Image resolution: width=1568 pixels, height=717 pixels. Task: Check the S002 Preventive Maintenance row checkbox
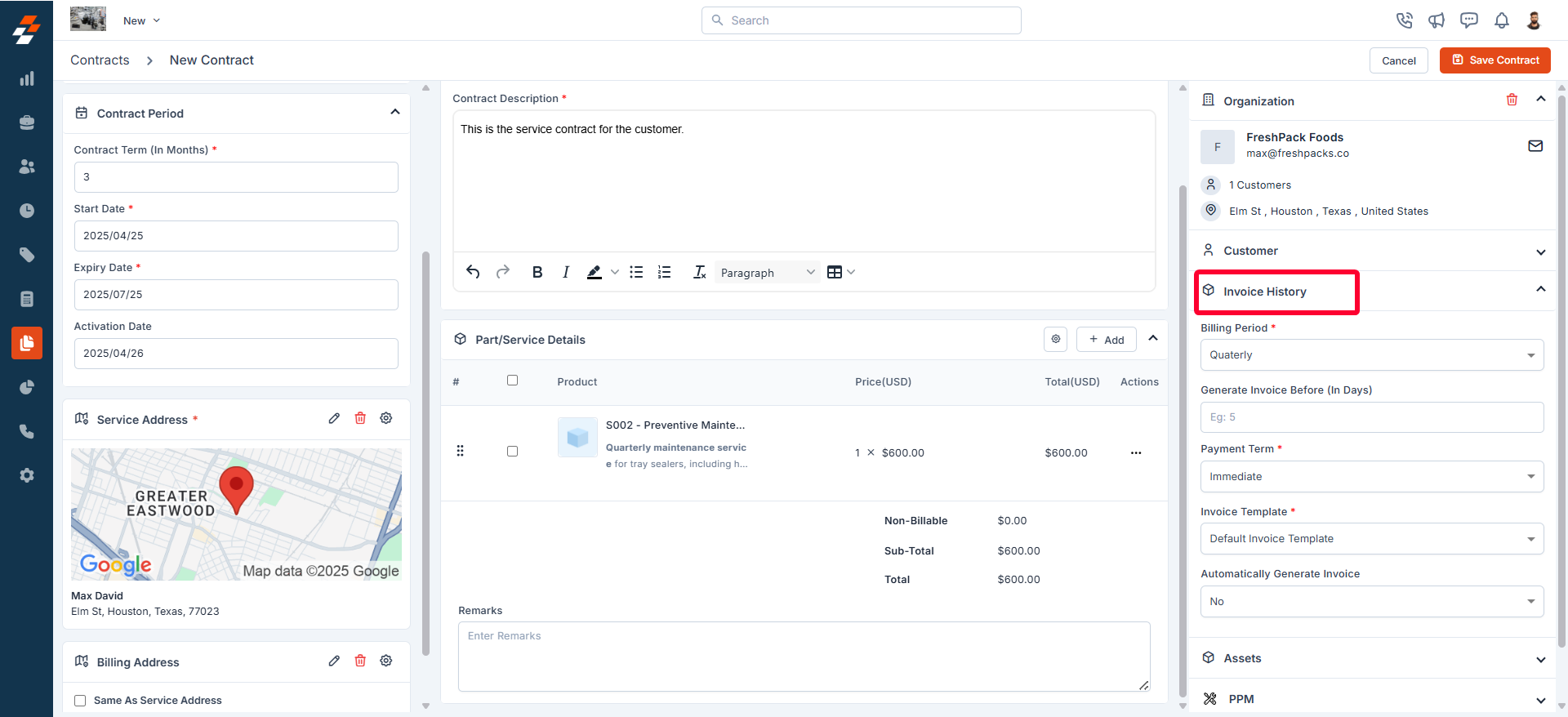click(x=512, y=451)
